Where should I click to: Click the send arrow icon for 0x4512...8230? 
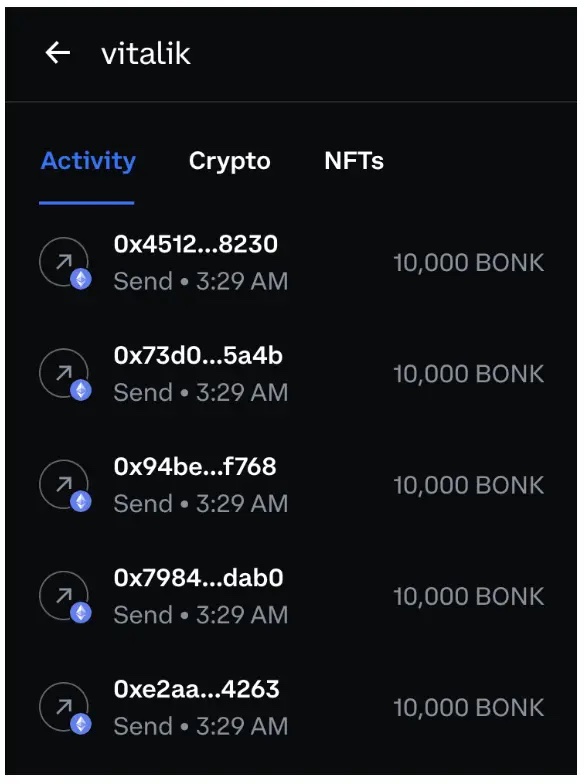[x=64, y=262]
